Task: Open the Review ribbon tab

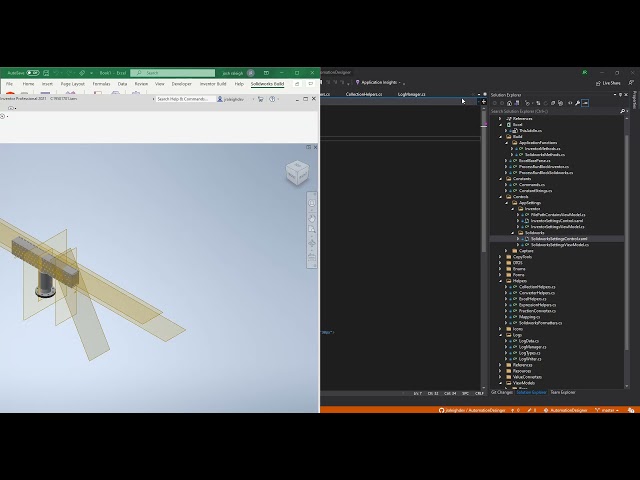Action: coord(141,84)
